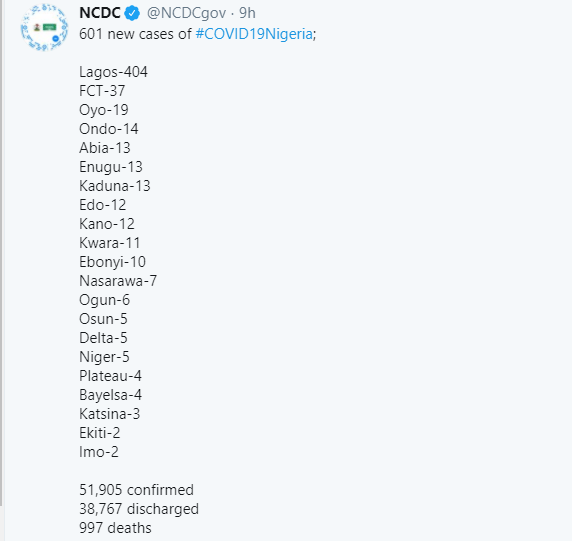572x541 pixels.
Task: Click the vertical bar on left edge
Action: point(1,253)
